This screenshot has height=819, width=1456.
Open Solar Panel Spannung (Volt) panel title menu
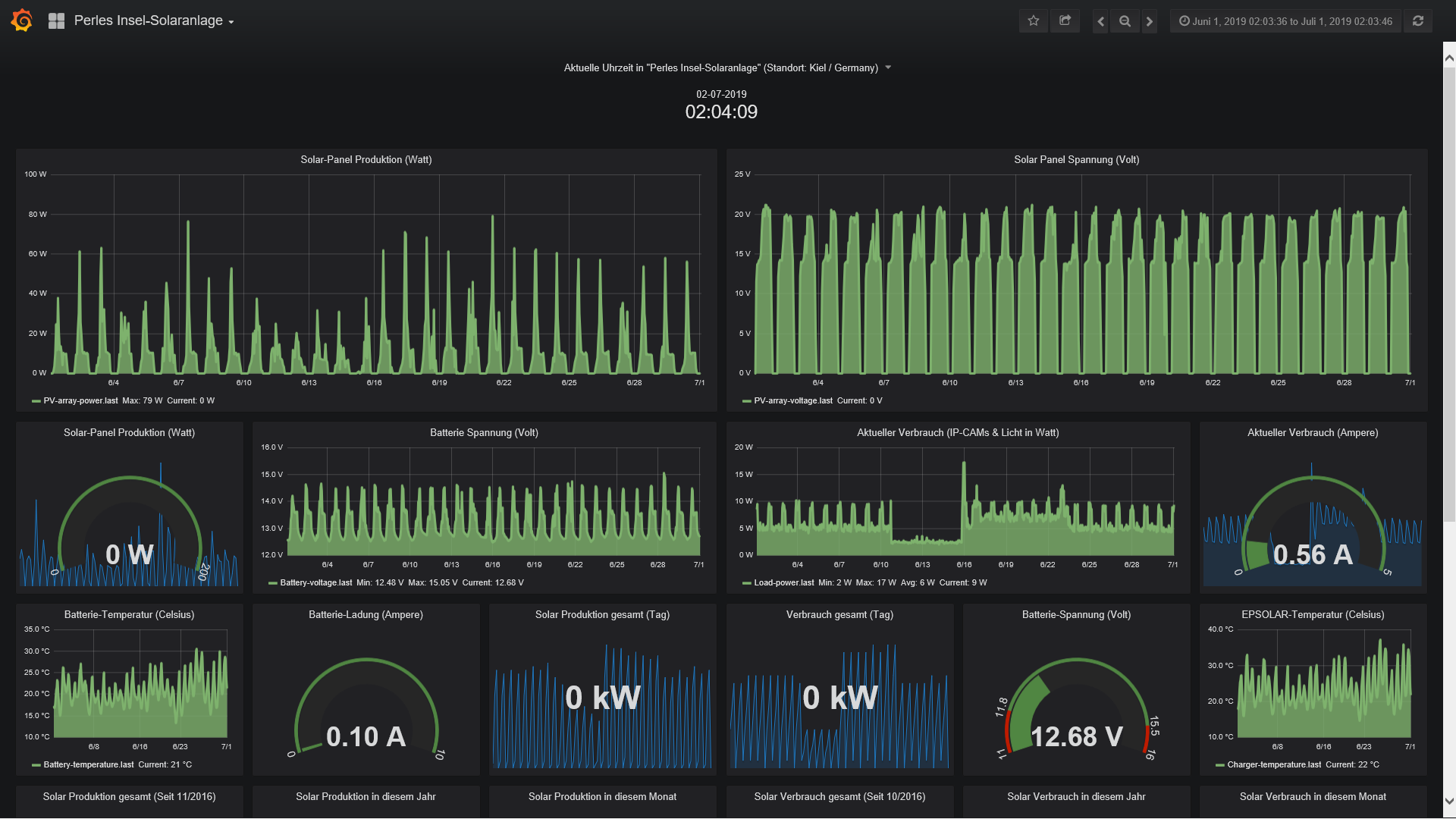click(1076, 160)
